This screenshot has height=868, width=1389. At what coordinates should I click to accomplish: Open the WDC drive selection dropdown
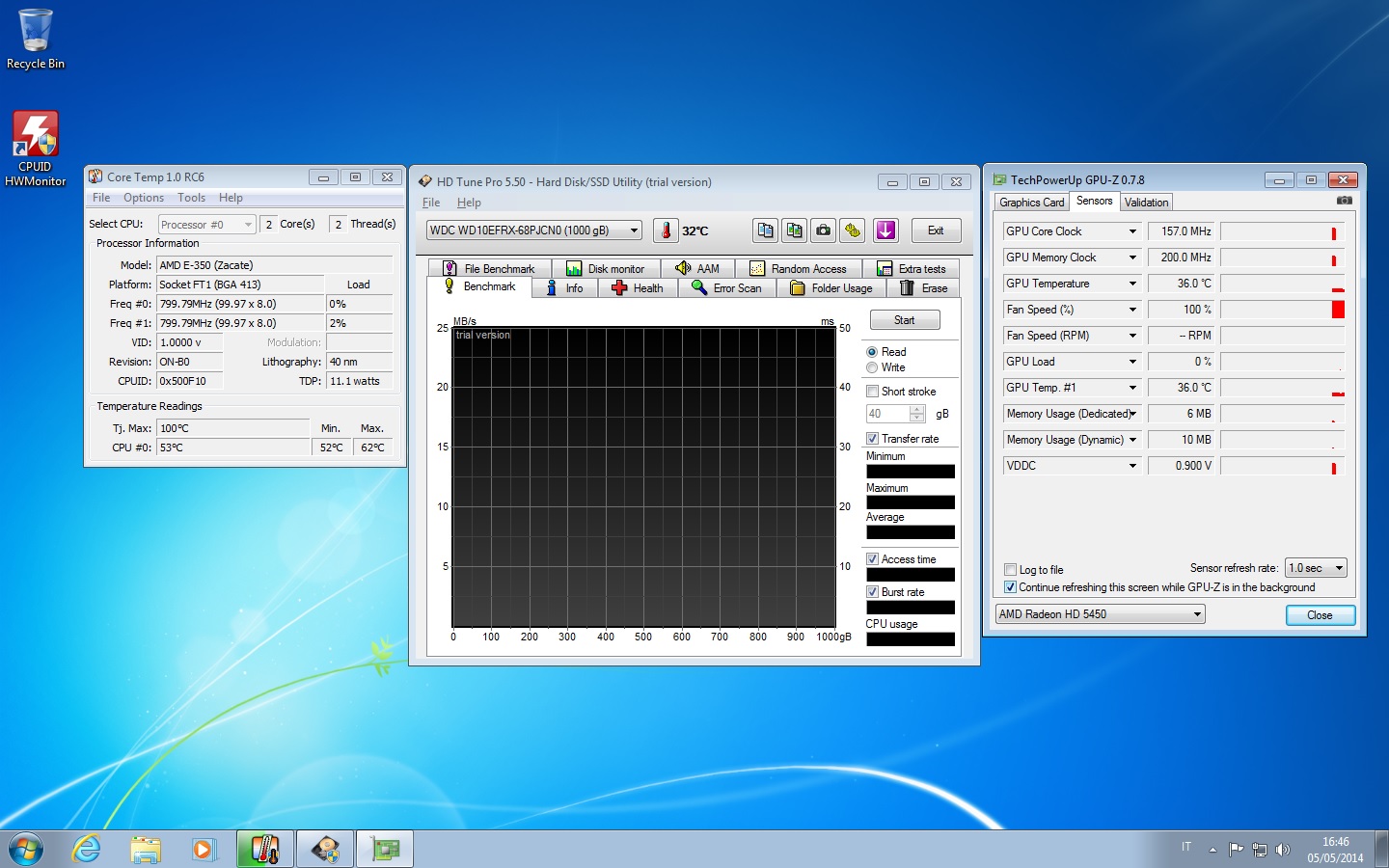535,231
